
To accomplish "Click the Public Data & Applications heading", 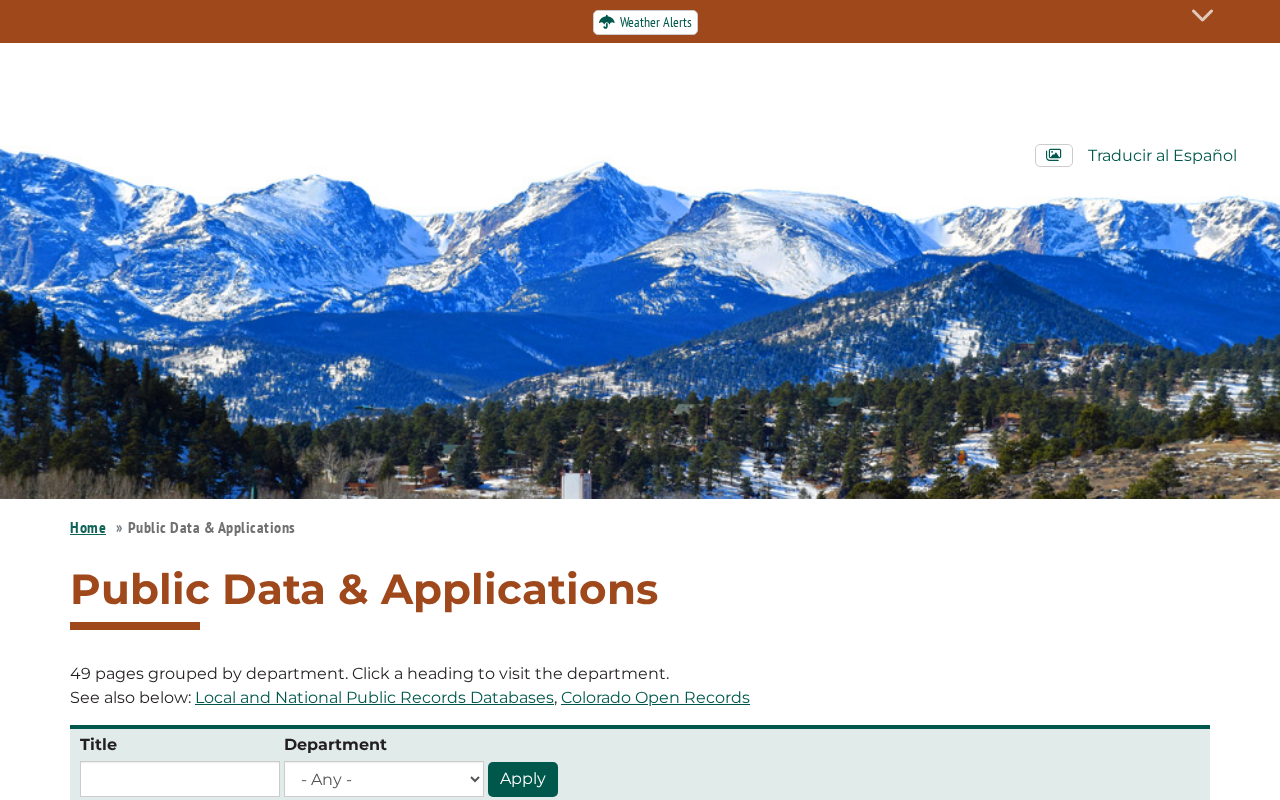I will [364, 589].
